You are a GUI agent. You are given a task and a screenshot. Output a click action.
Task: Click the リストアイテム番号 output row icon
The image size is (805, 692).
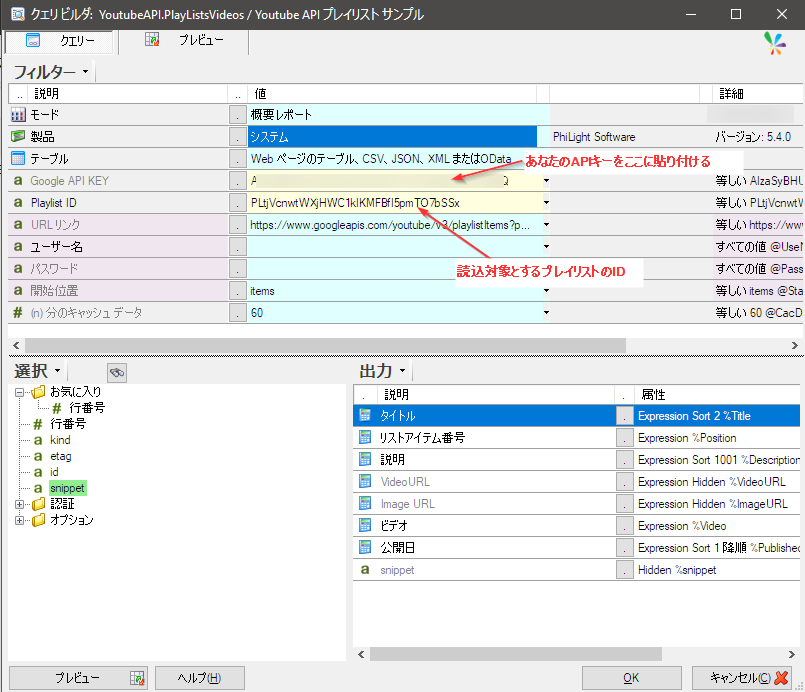coord(365,437)
